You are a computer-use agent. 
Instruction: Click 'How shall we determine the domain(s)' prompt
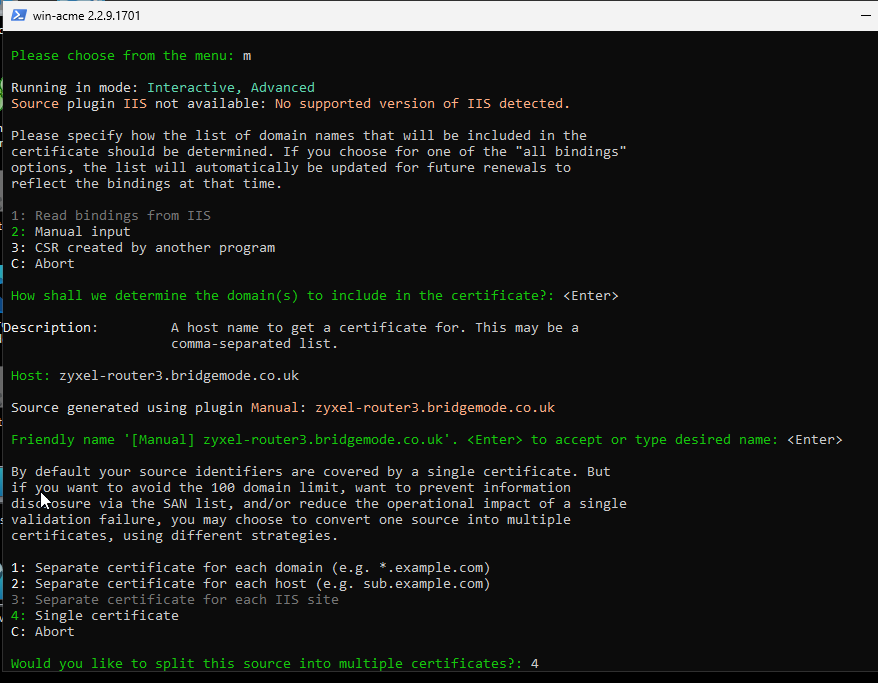283,296
